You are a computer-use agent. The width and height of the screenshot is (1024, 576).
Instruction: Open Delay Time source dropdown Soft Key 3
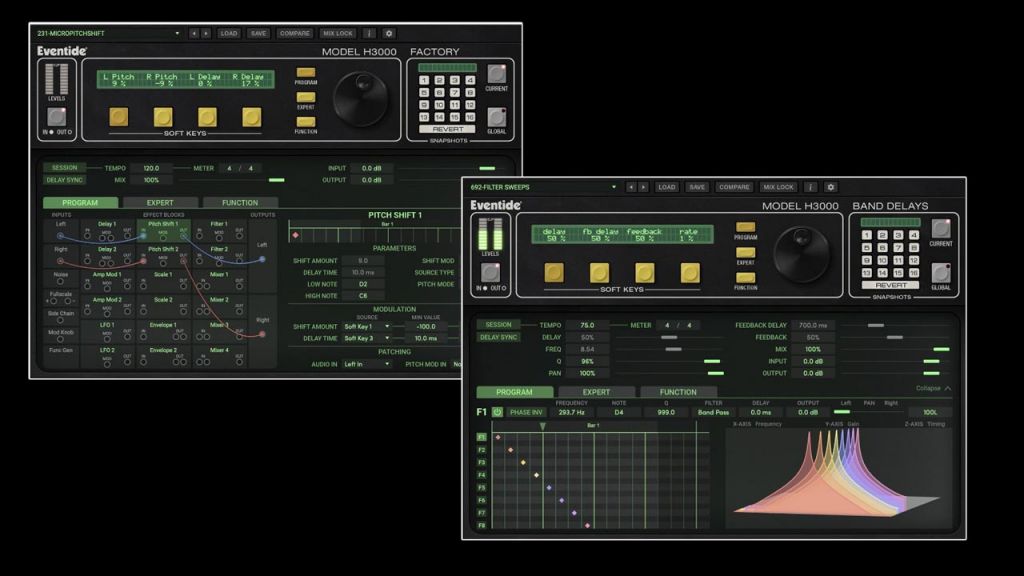pyautogui.click(x=366, y=338)
